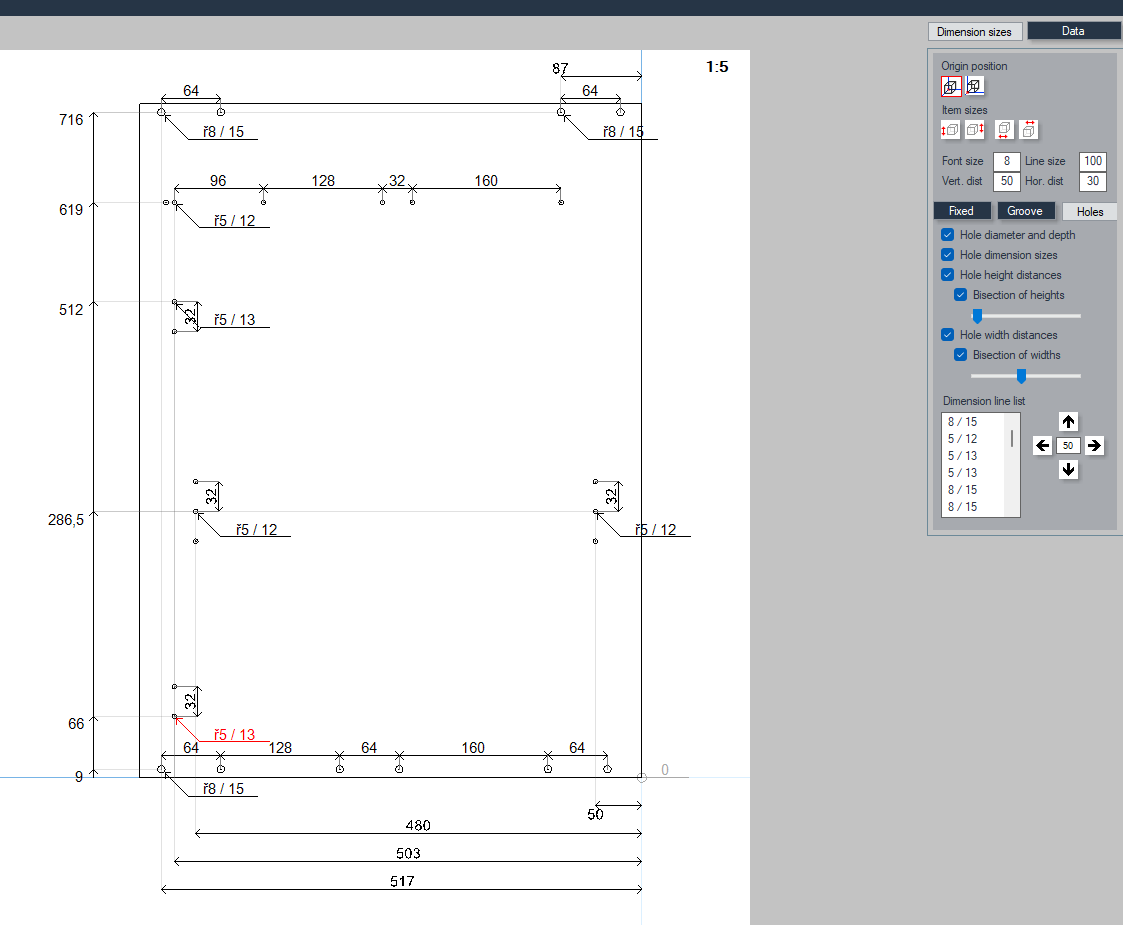This screenshot has height=925, width=1123.
Task: Click the 87 dimension at the top
Action: tap(560, 69)
